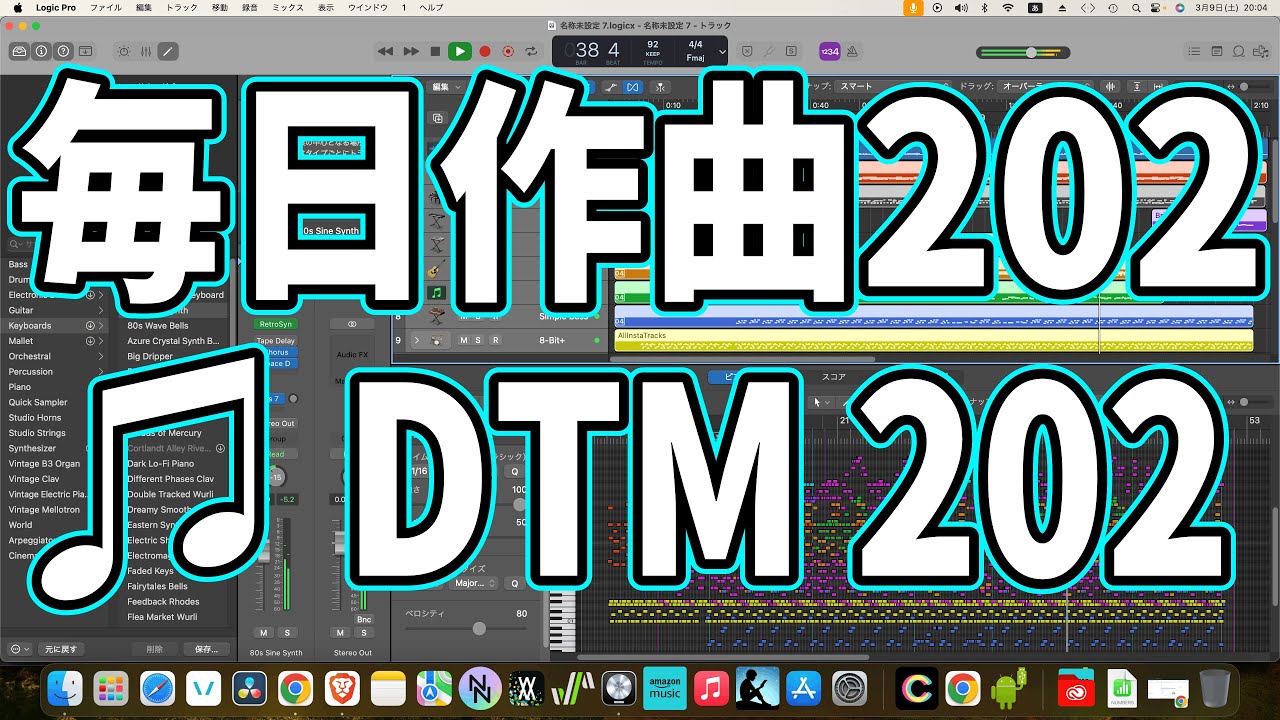1280x720 pixels.
Task: Enable the metronome in the control bar
Action: (x=852, y=51)
